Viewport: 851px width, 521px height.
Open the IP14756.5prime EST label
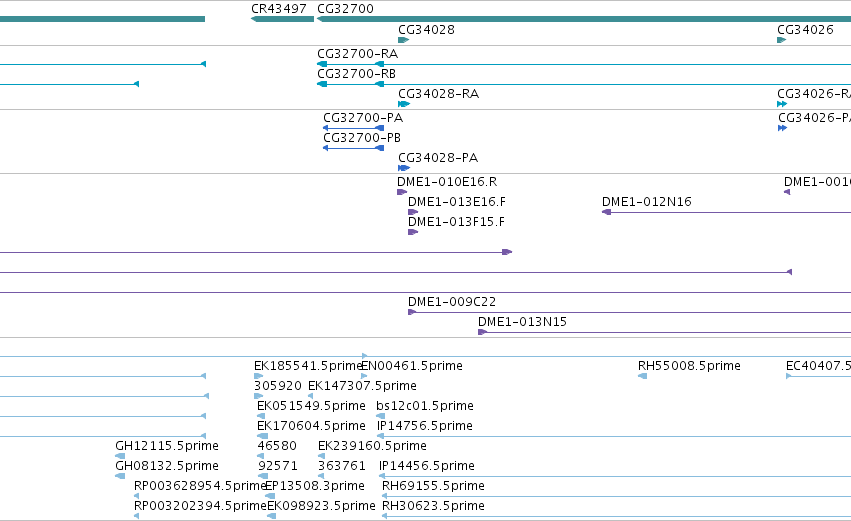(x=424, y=426)
